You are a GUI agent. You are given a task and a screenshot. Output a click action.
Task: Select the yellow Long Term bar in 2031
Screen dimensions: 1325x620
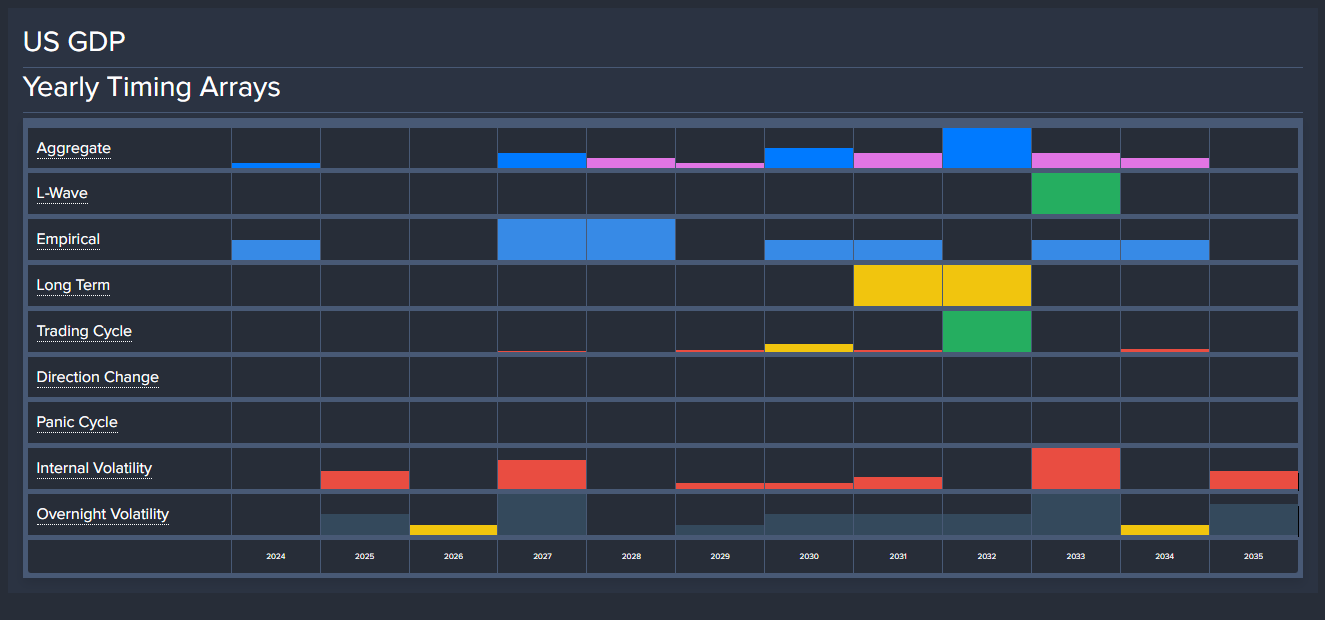(897, 286)
